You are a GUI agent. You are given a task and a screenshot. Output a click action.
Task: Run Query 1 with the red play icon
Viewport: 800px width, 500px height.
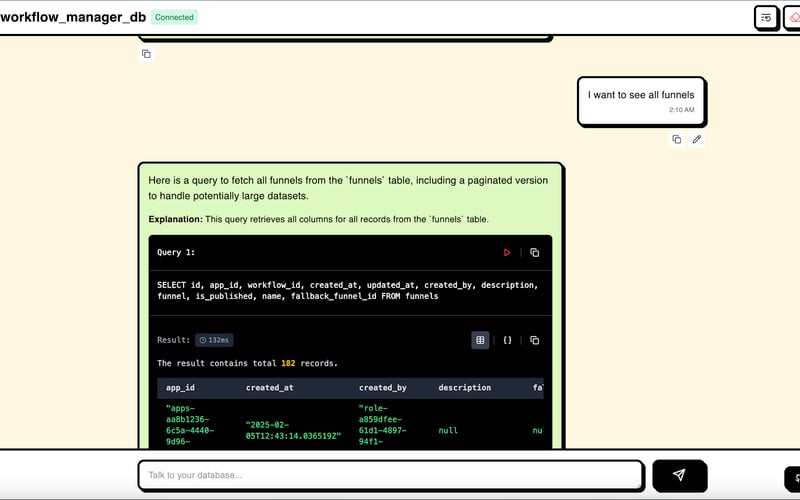coord(507,253)
